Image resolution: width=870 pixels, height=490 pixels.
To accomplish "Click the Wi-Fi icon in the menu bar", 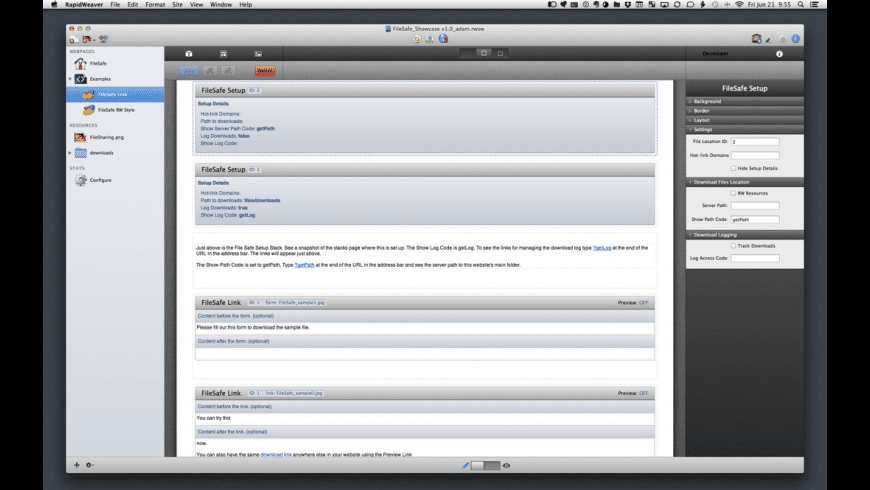I will (739, 4).
